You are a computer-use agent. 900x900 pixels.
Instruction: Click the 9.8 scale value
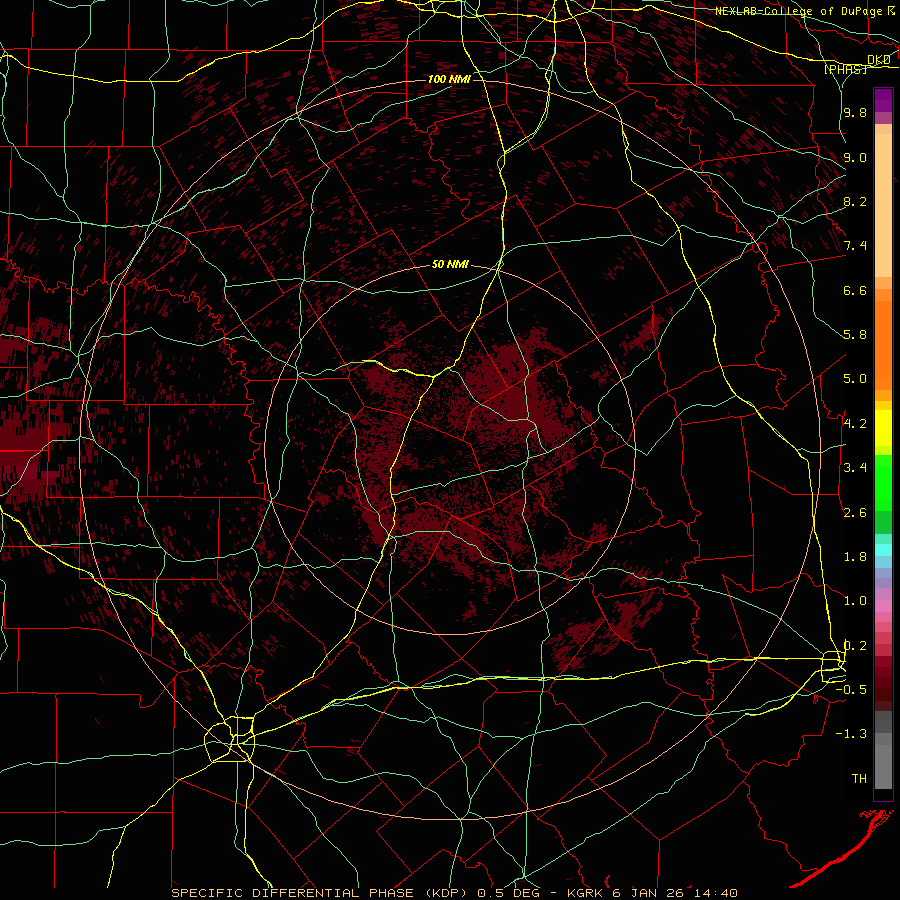(855, 112)
